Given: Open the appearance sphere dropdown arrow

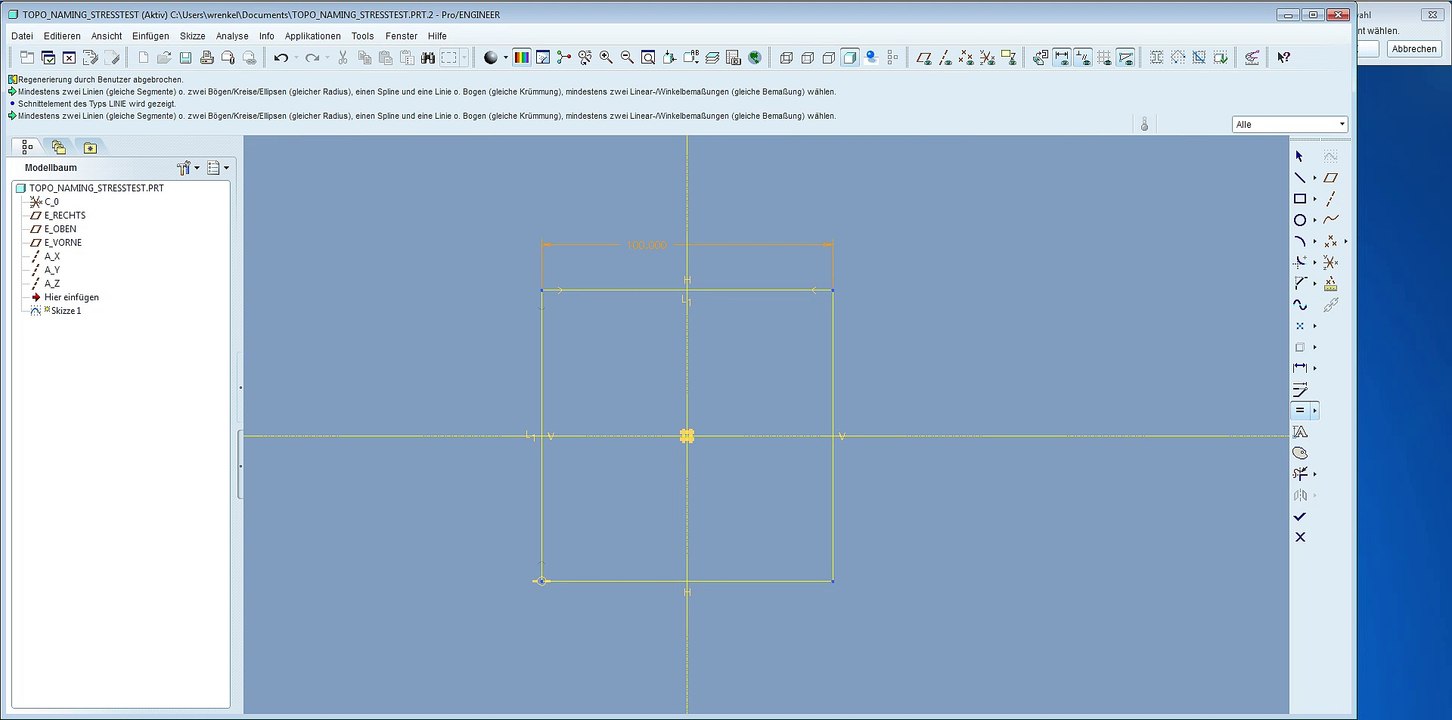Looking at the screenshot, I should click(x=506, y=58).
